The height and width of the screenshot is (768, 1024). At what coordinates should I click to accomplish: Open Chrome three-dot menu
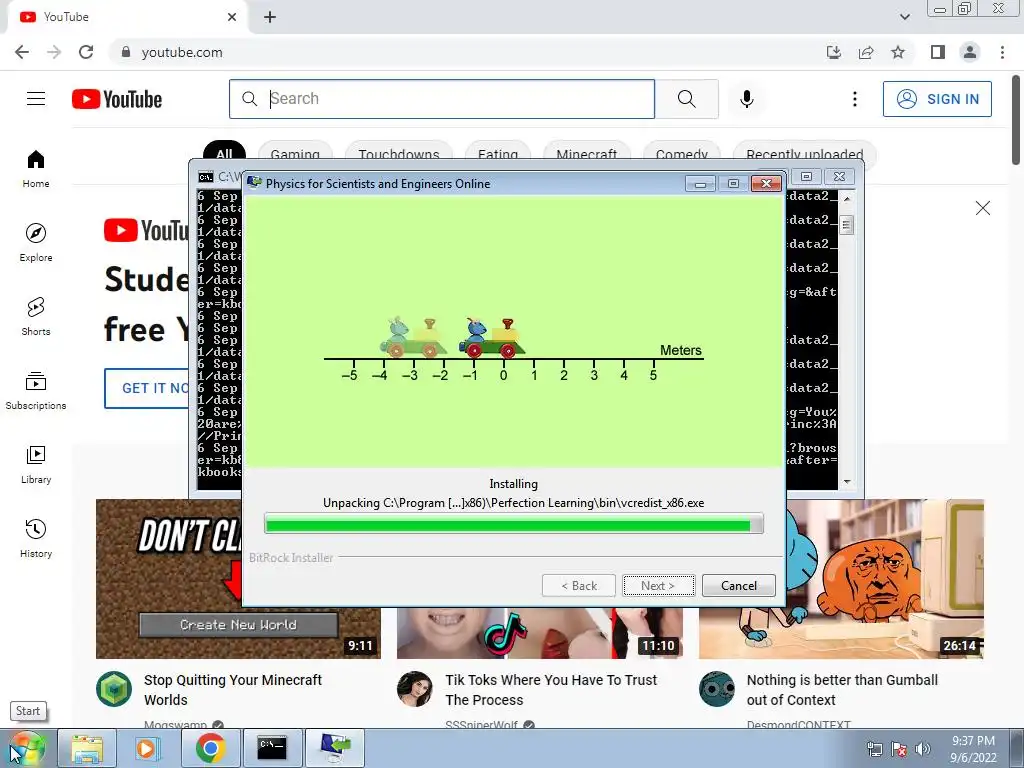(x=1002, y=52)
